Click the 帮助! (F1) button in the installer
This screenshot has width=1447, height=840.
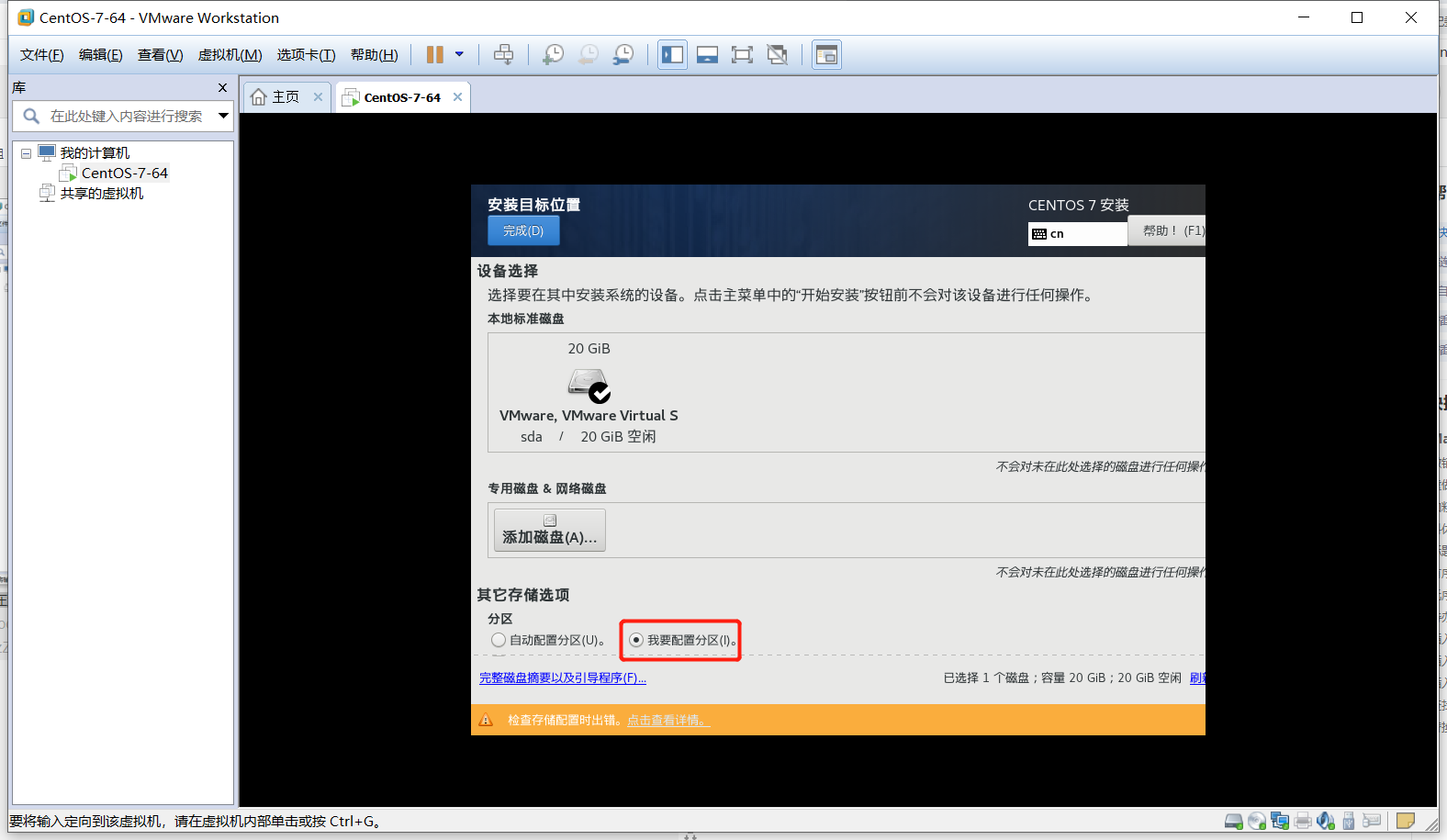click(1168, 231)
